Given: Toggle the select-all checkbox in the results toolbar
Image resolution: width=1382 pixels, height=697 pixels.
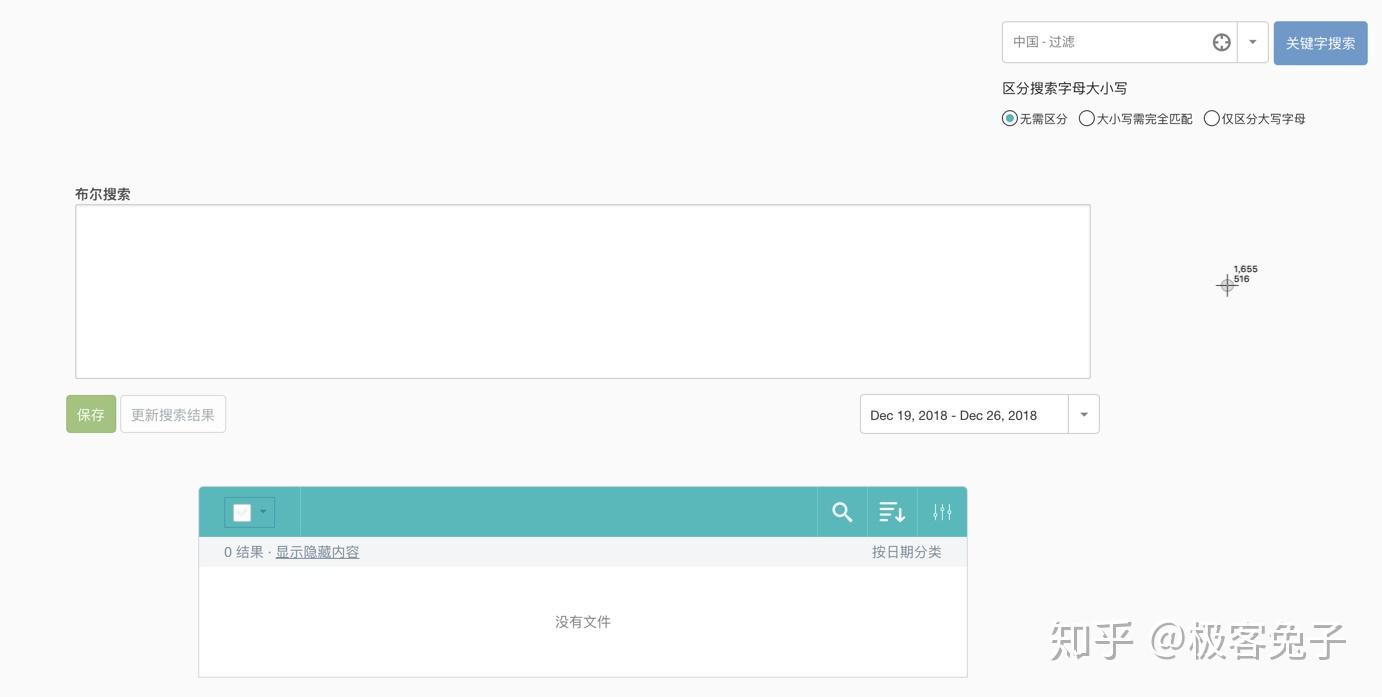Looking at the screenshot, I should point(242,513).
